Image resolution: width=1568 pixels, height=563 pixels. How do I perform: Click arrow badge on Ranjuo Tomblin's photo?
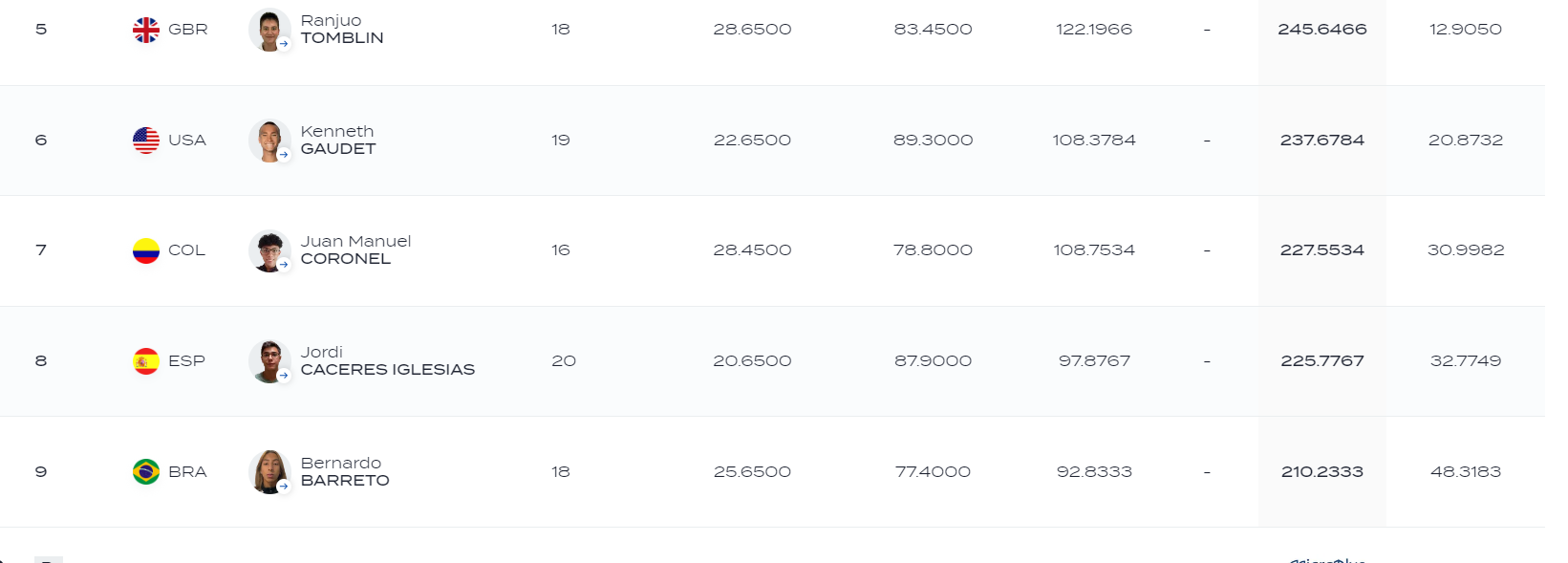[284, 44]
